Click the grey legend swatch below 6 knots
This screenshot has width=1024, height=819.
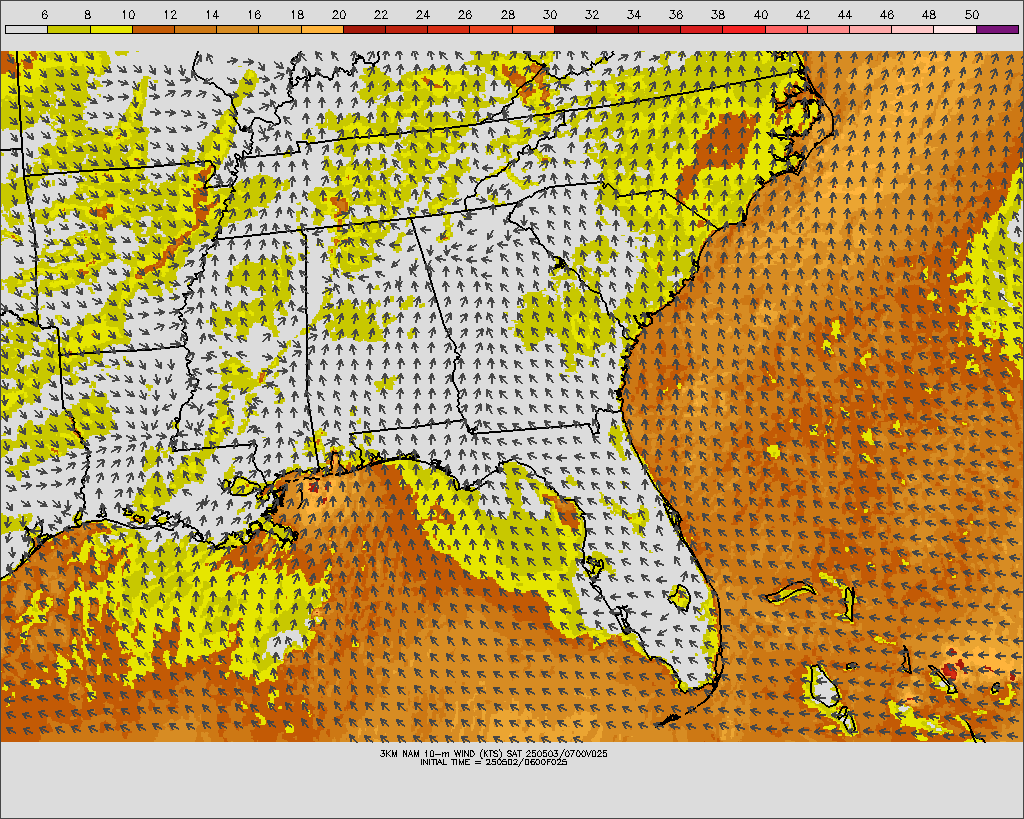tap(26, 29)
